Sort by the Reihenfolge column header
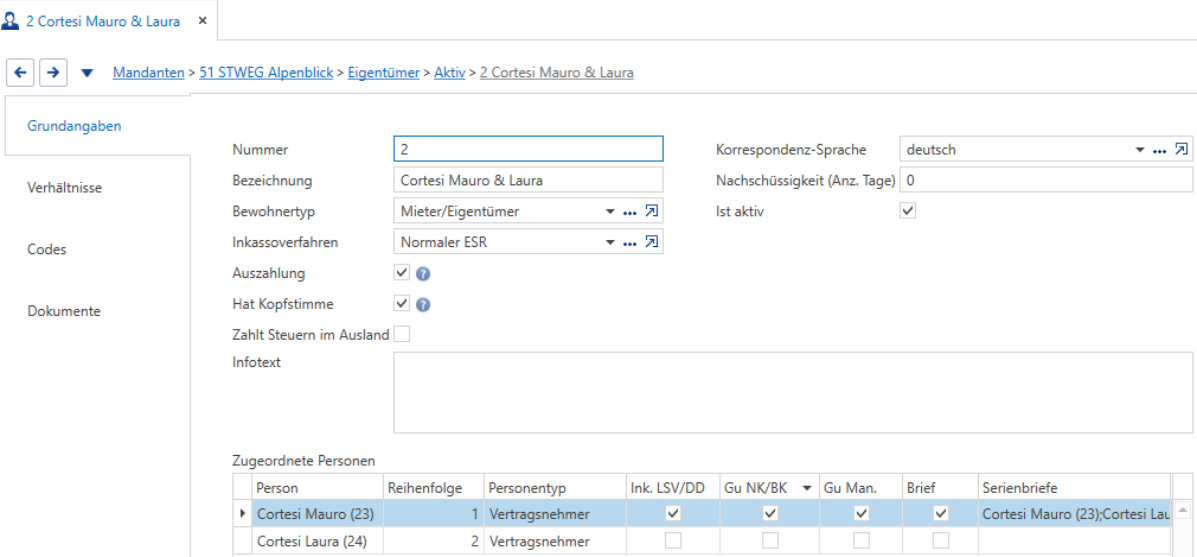Viewport: 1197px width, 557px height. click(x=432, y=487)
